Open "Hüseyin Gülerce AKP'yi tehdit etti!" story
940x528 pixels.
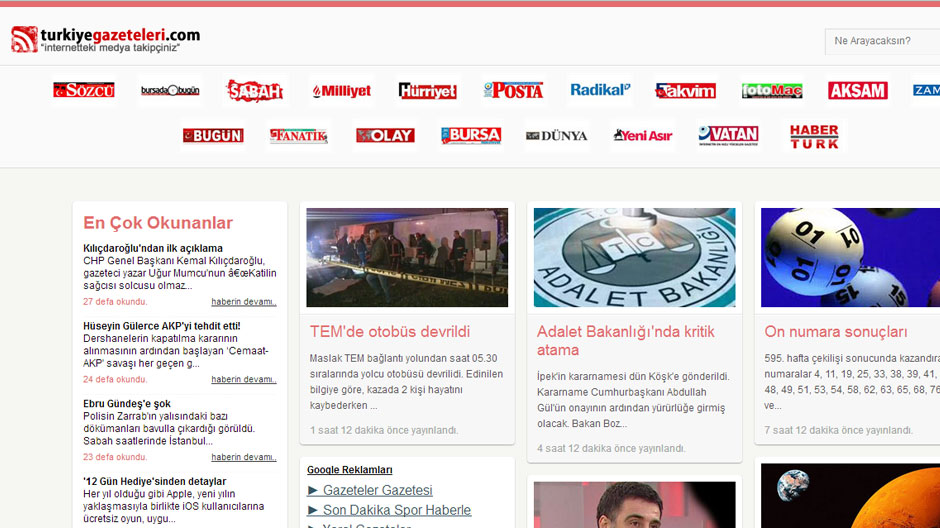coord(162,326)
